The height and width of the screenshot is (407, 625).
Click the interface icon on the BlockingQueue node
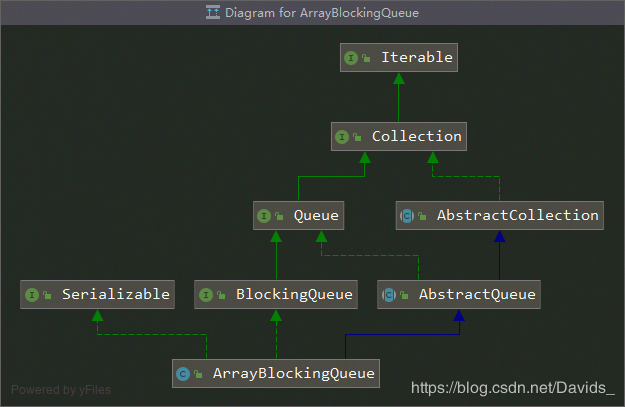point(206,295)
